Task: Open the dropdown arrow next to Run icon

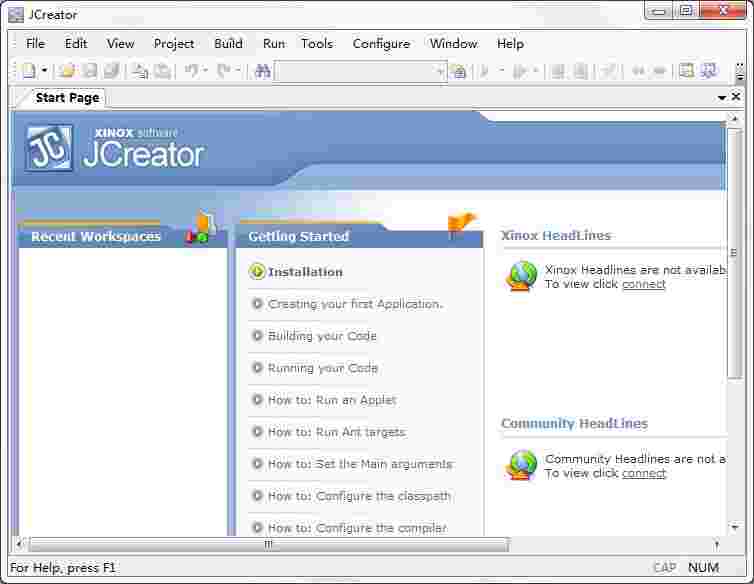Action: click(x=535, y=71)
